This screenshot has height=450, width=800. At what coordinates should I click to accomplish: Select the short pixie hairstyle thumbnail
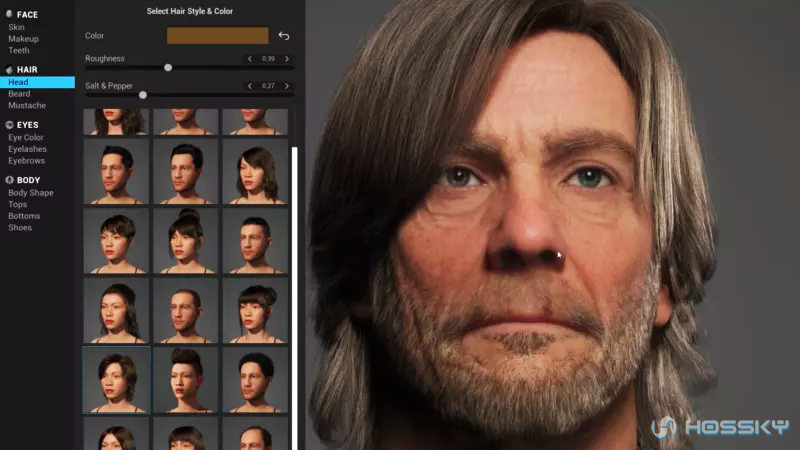coord(116,241)
